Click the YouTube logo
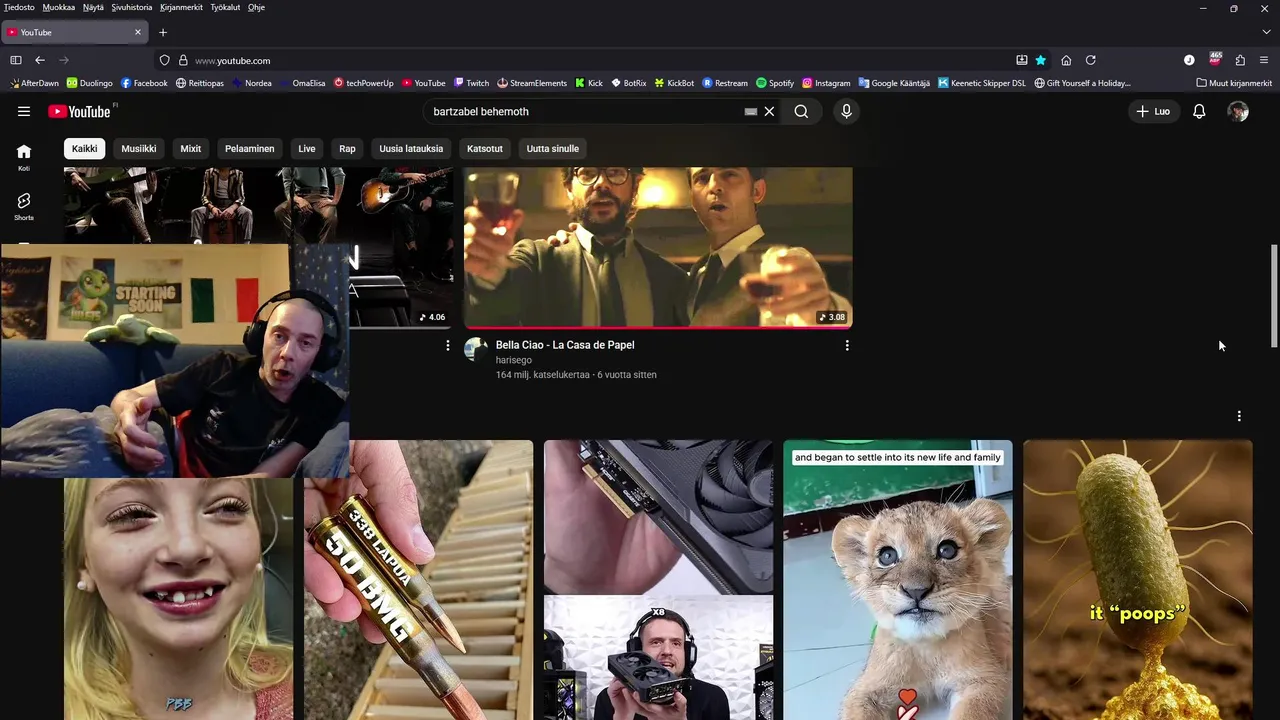 (x=80, y=111)
